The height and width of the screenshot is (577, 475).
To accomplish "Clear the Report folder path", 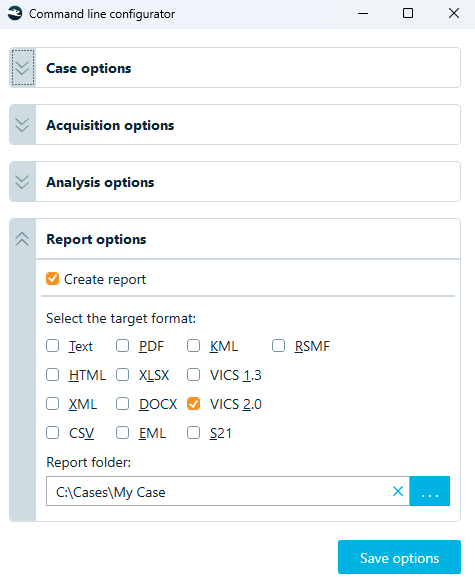I will point(398,491).
